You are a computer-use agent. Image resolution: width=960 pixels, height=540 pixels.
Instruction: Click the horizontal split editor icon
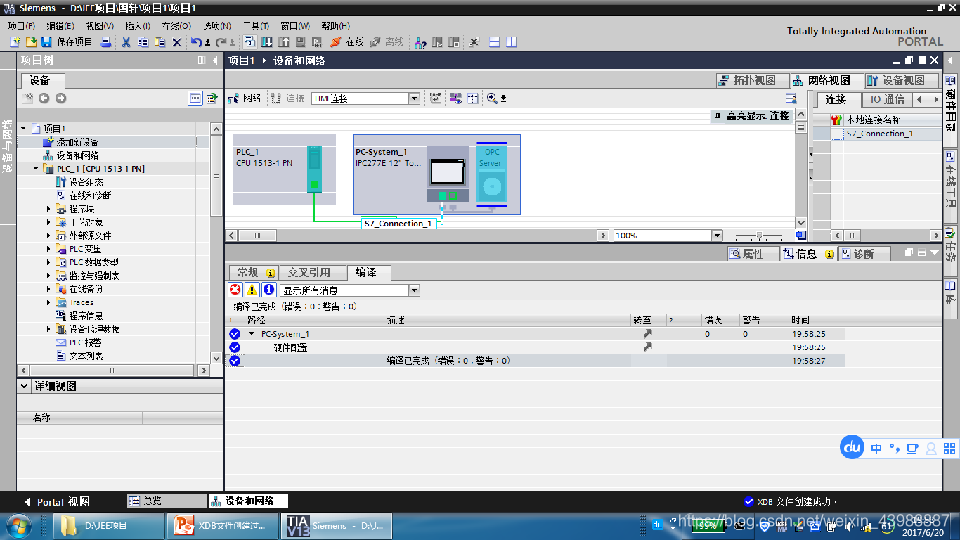[495, 42]
